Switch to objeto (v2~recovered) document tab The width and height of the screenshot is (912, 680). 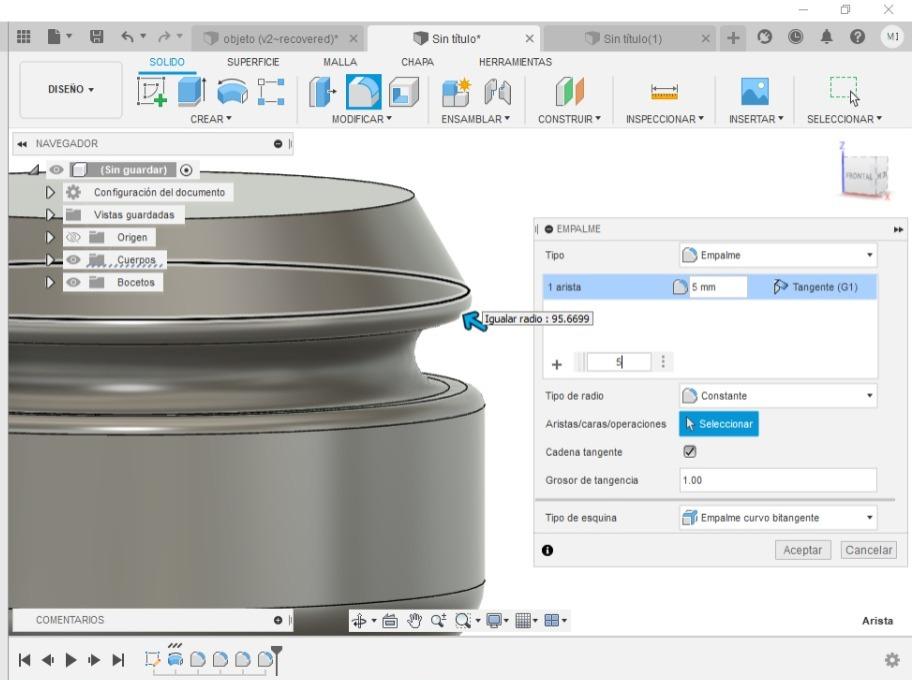pos(278,38)
